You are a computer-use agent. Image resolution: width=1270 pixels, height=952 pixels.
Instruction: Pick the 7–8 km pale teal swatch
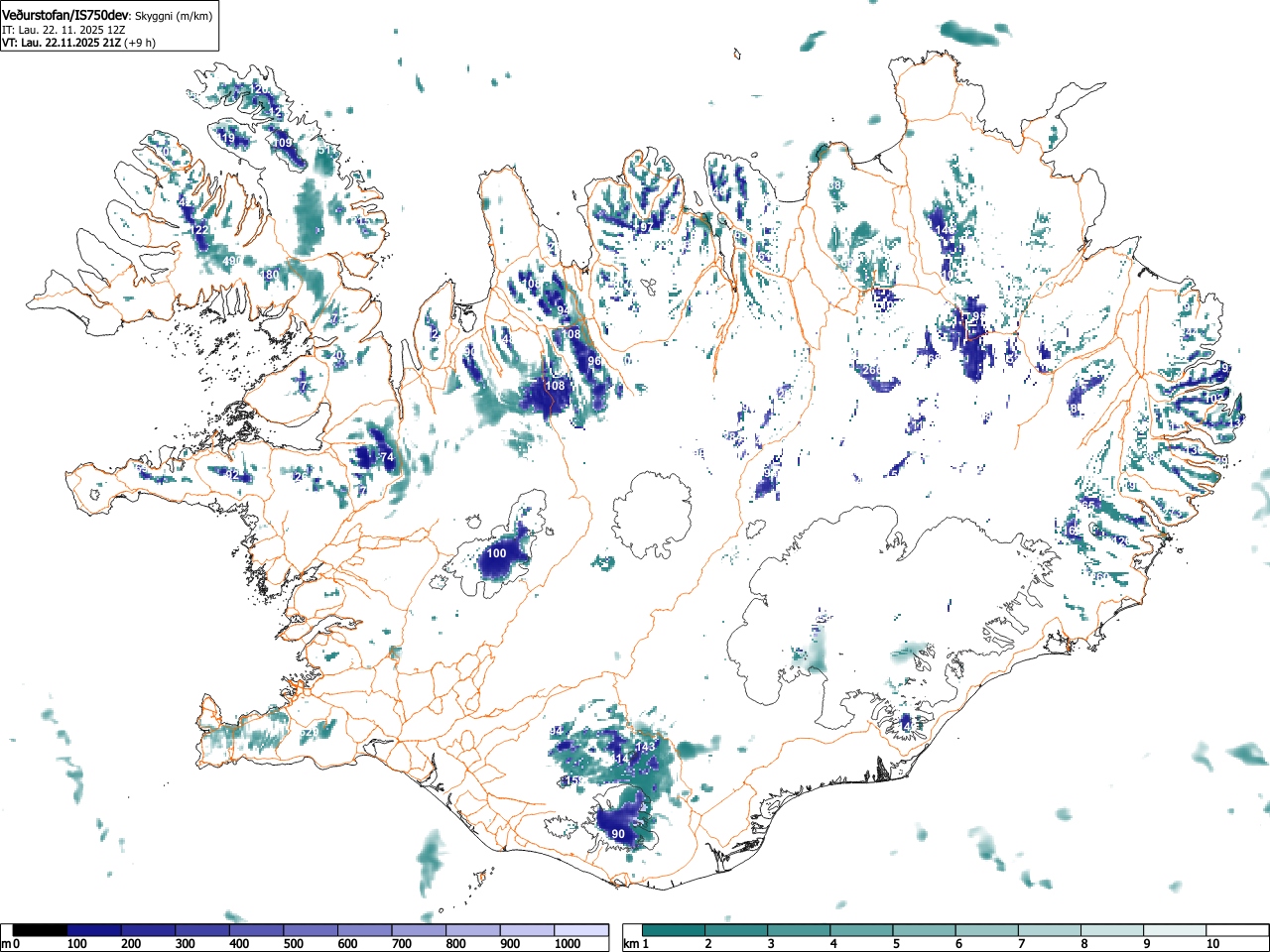click(1049, 930)
